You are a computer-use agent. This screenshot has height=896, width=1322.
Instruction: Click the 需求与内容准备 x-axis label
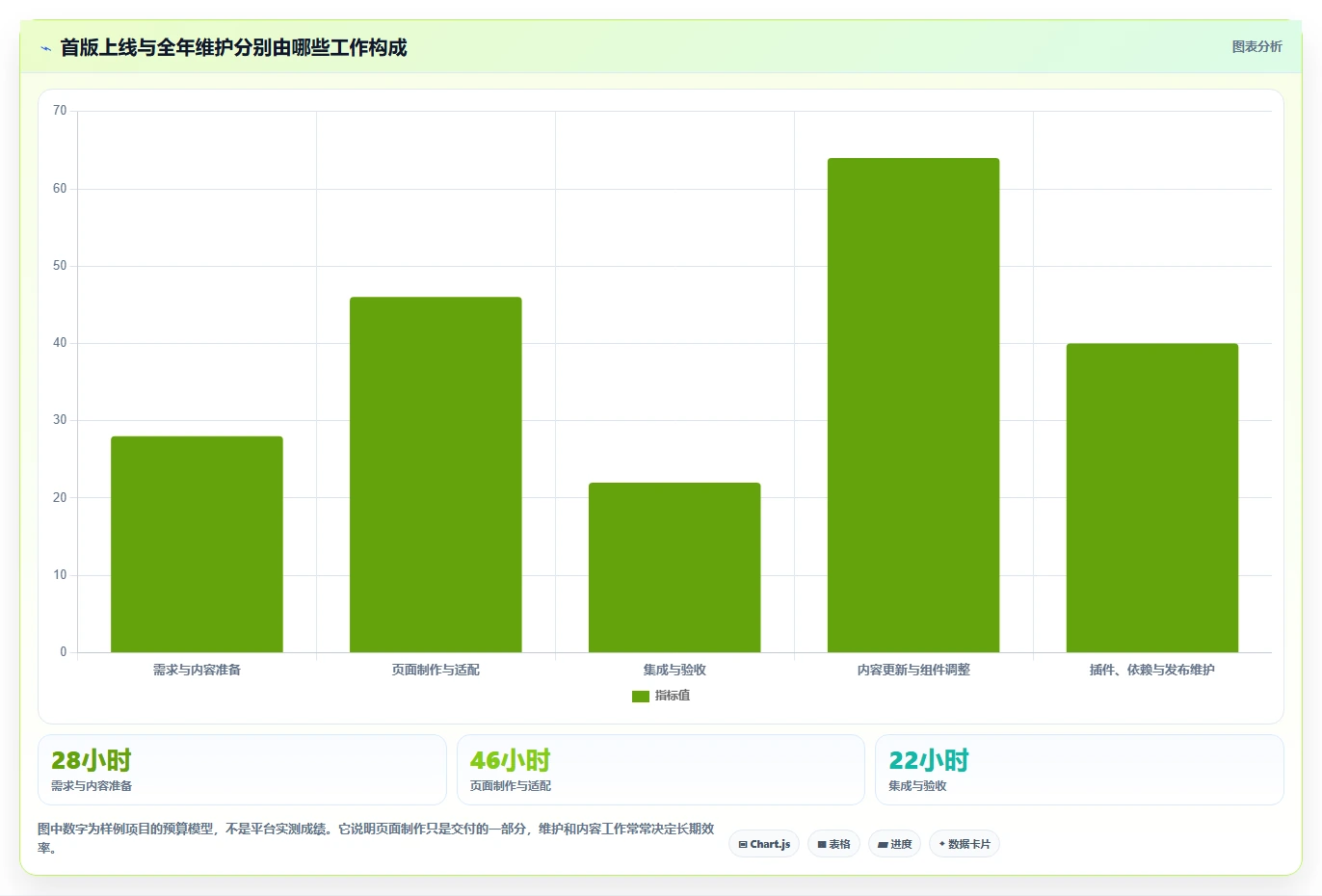pos(197,670)
